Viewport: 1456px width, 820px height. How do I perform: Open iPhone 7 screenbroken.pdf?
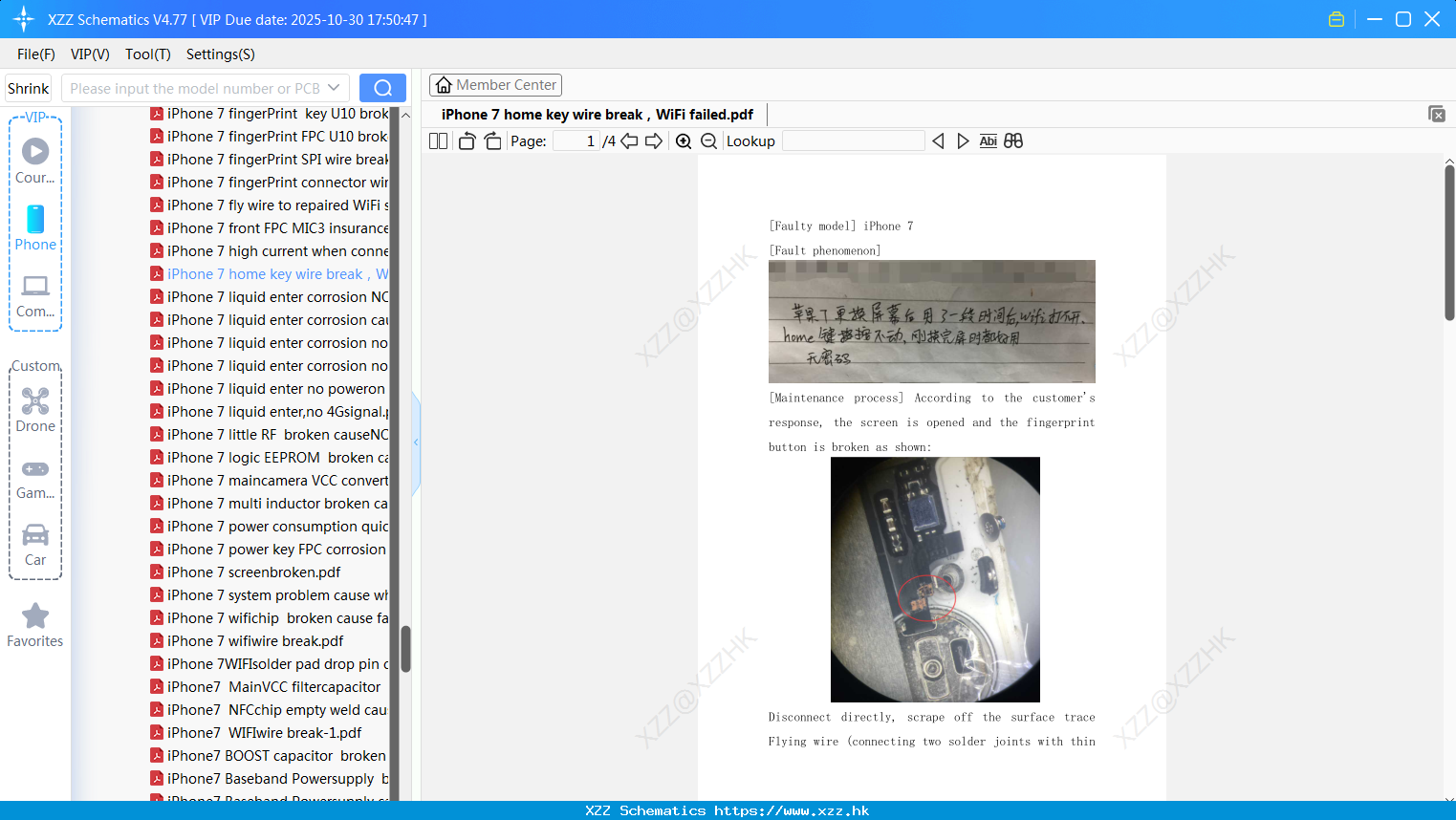[x=246, y=572]
